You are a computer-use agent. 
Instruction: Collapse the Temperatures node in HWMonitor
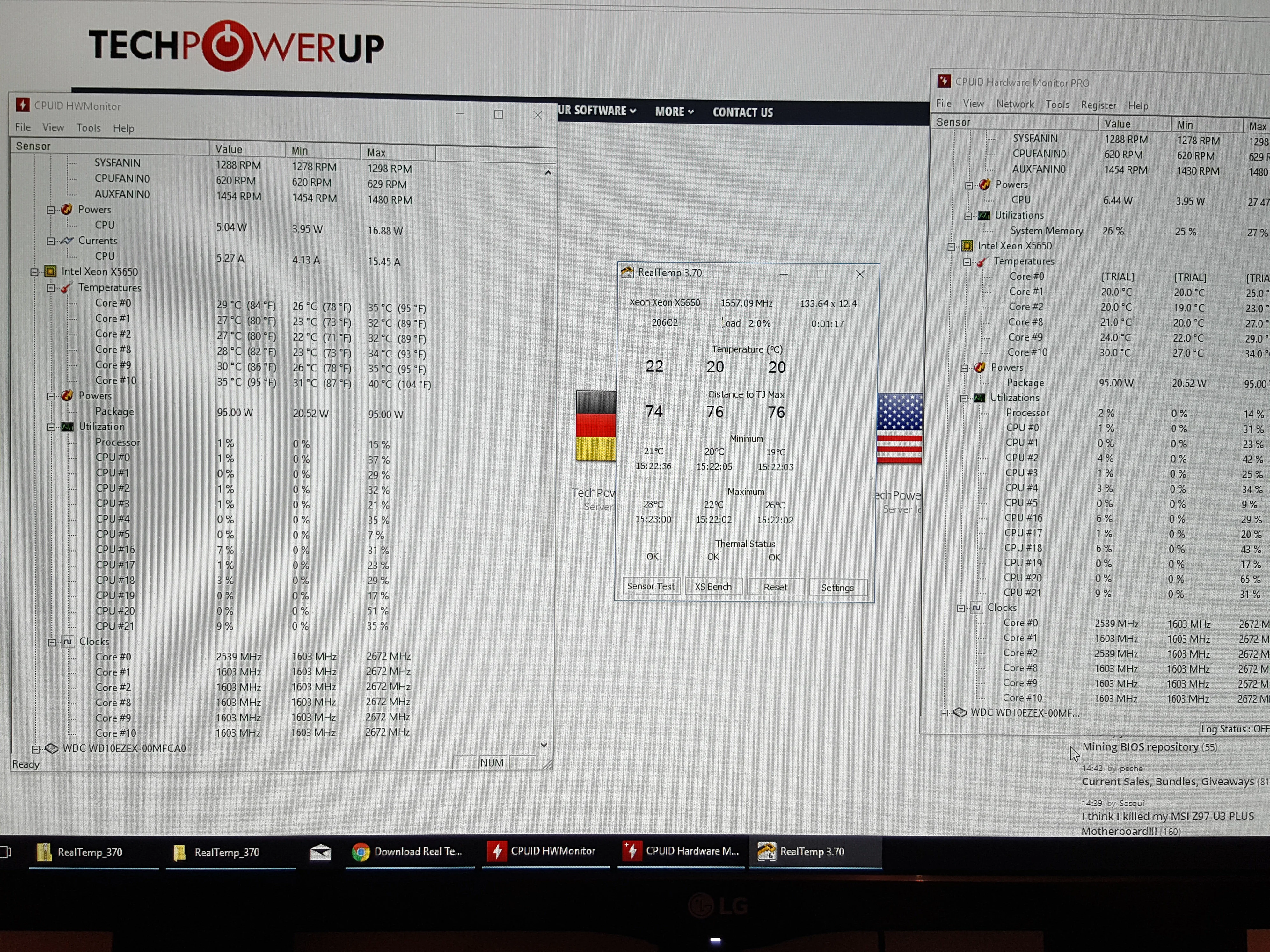click(51, 287)
